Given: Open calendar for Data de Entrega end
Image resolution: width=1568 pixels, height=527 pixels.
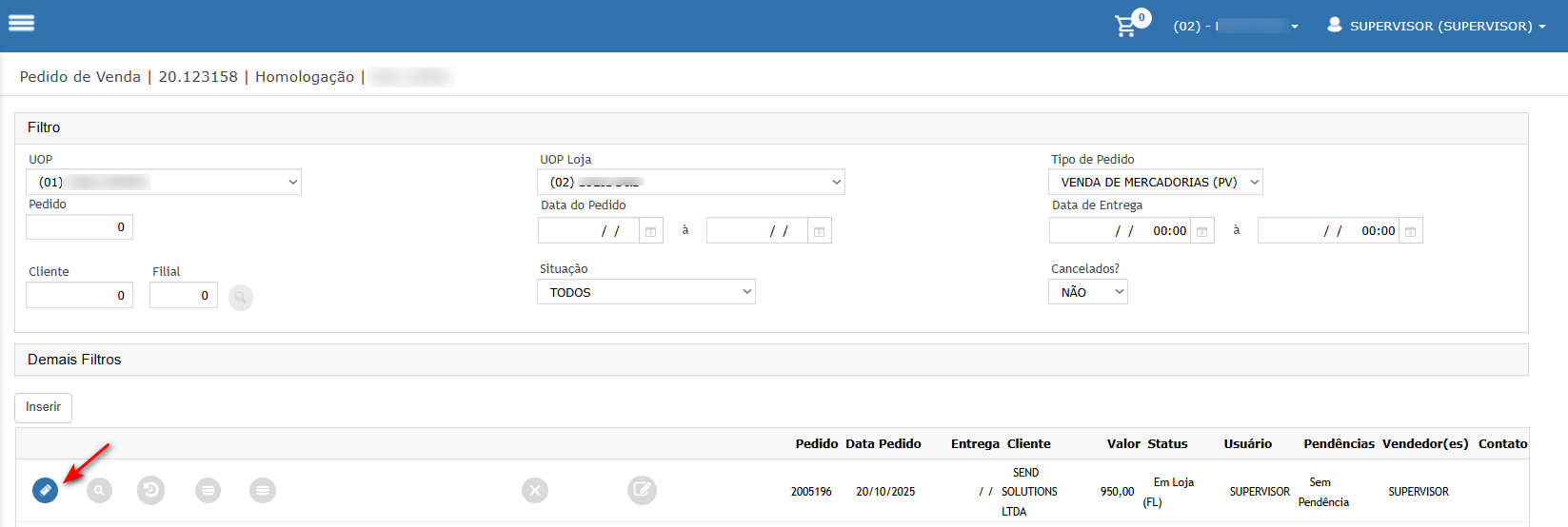Looking at the screenshot, I should point(1410,231).
